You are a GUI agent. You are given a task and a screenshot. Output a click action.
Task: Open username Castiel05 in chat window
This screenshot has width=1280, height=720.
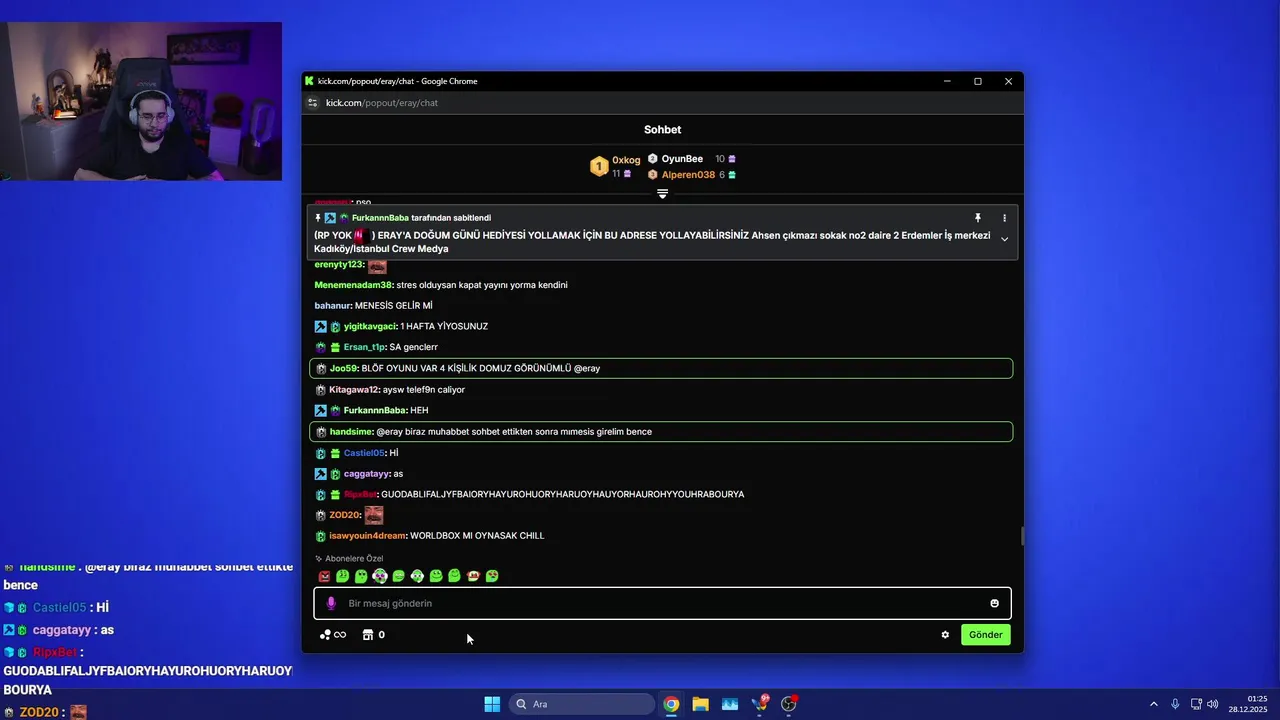pyautogui.click(x=365, y=453)
